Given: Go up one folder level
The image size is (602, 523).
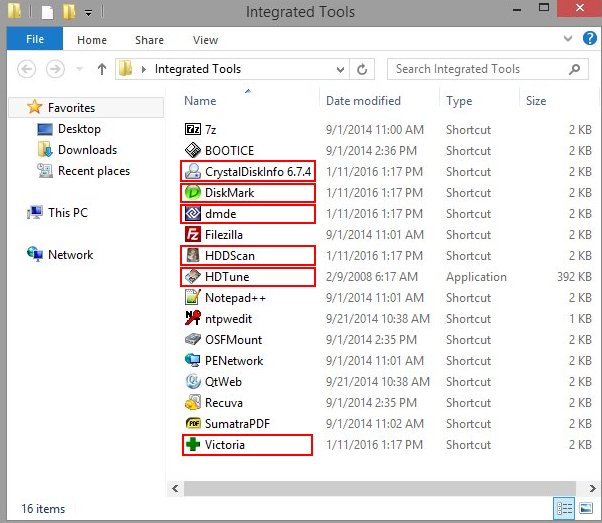Looking at the screenshot, I should [x=102, y=69].
